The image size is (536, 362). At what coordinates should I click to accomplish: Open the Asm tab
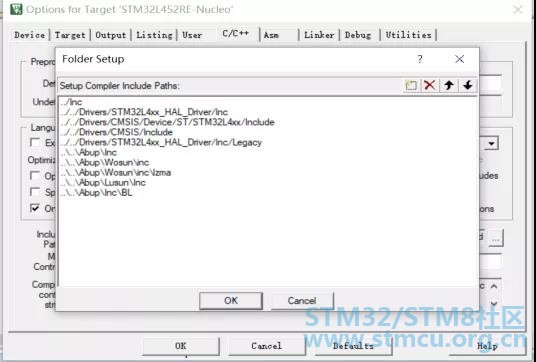point(271,35)
